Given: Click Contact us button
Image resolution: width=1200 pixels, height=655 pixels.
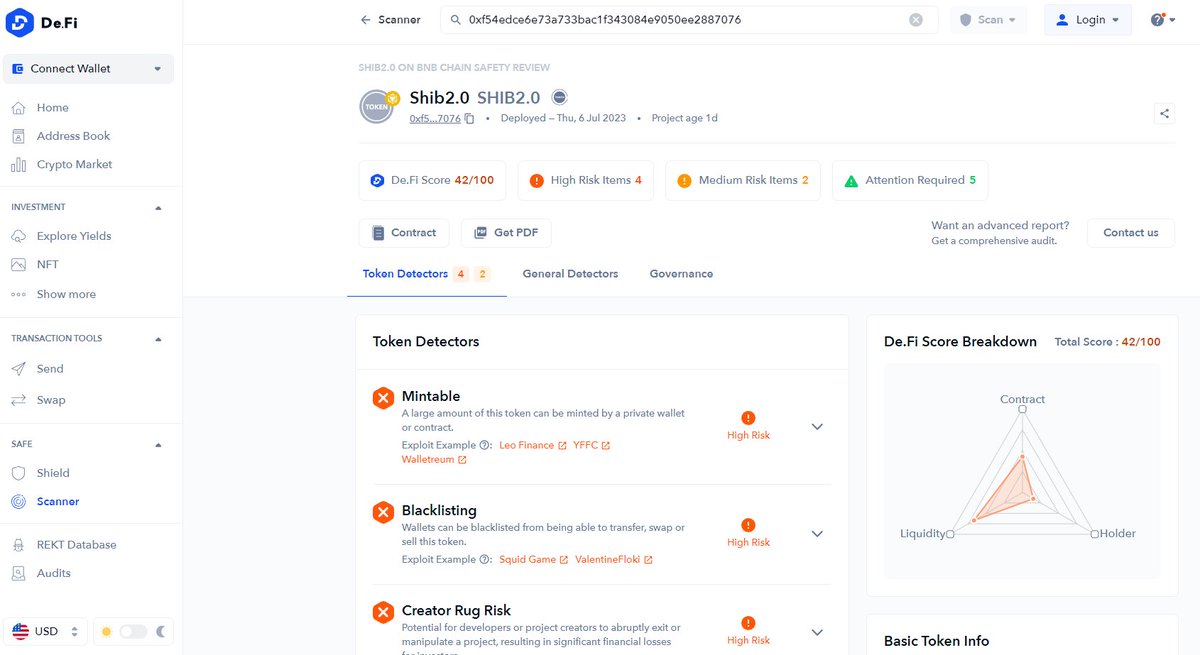Looking at the screenshot, I should click(1131, 233).
